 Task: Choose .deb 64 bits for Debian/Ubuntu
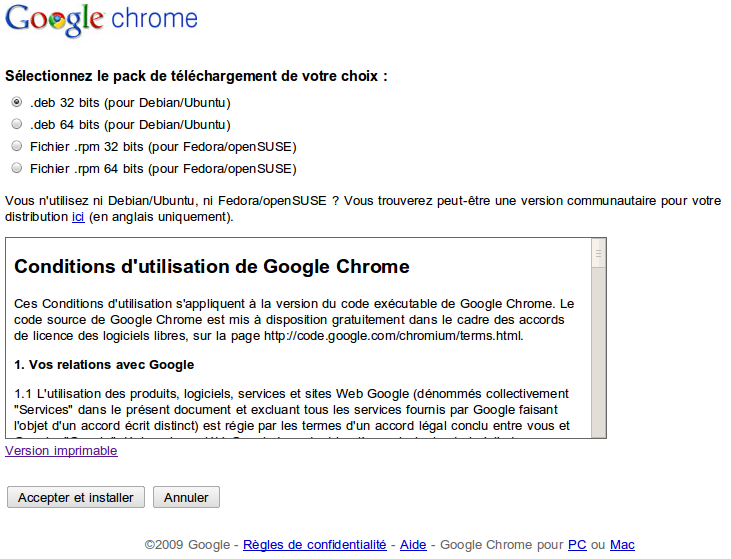pos(17,124)
